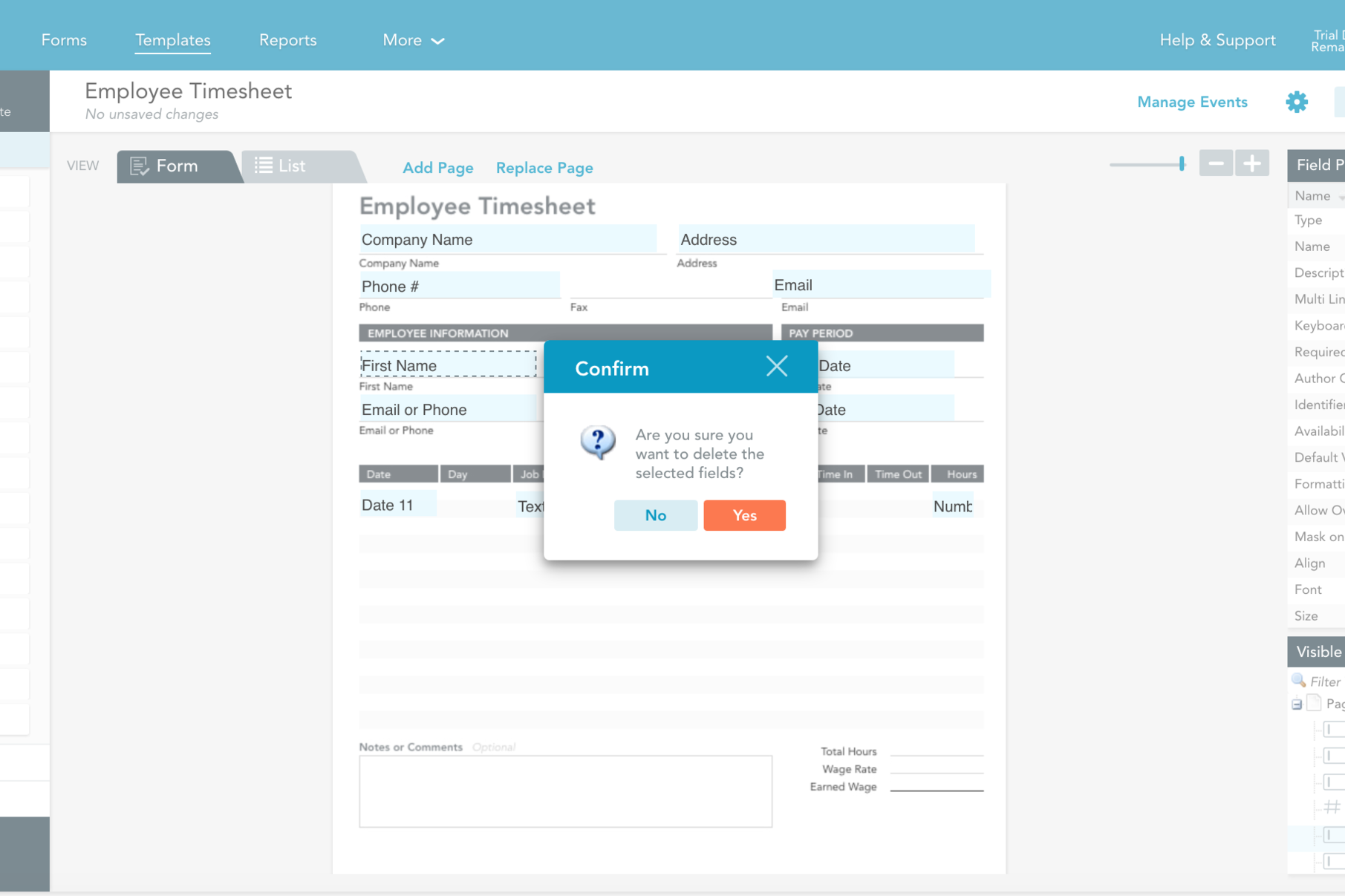Click the zoom slider handle
This screenshot has width=1345, height=896.
1182,163
